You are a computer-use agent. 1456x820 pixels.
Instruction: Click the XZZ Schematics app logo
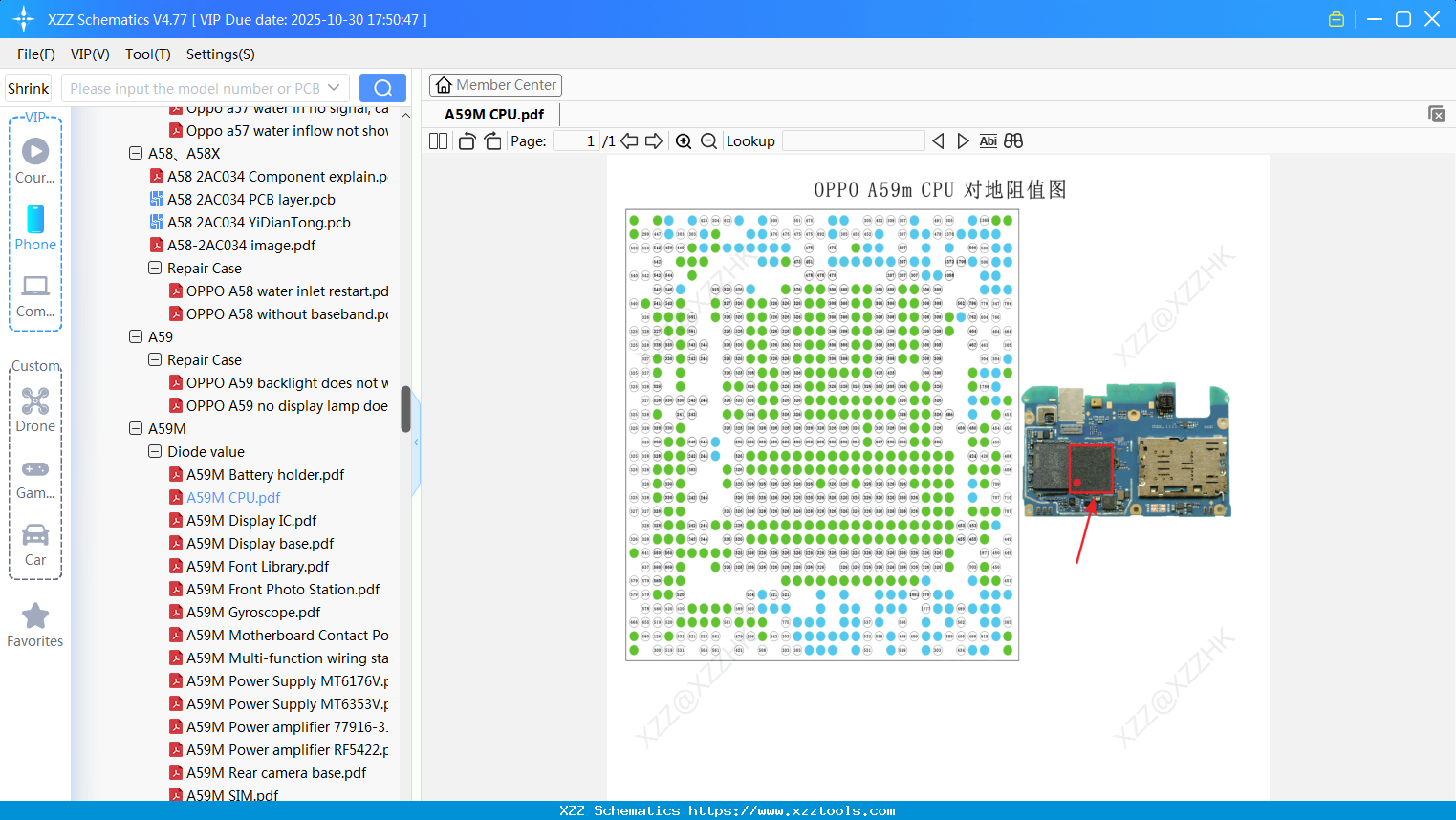(24, 19)
